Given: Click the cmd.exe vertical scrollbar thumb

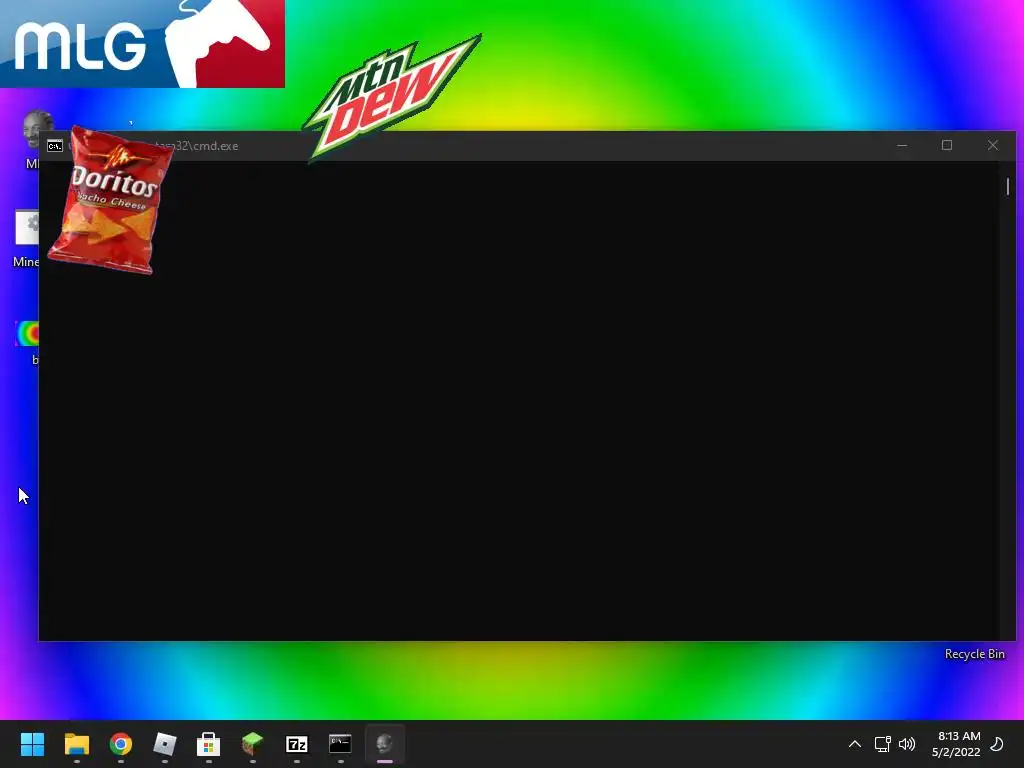Looking at the screenshot, I should tap(1008, 187).
